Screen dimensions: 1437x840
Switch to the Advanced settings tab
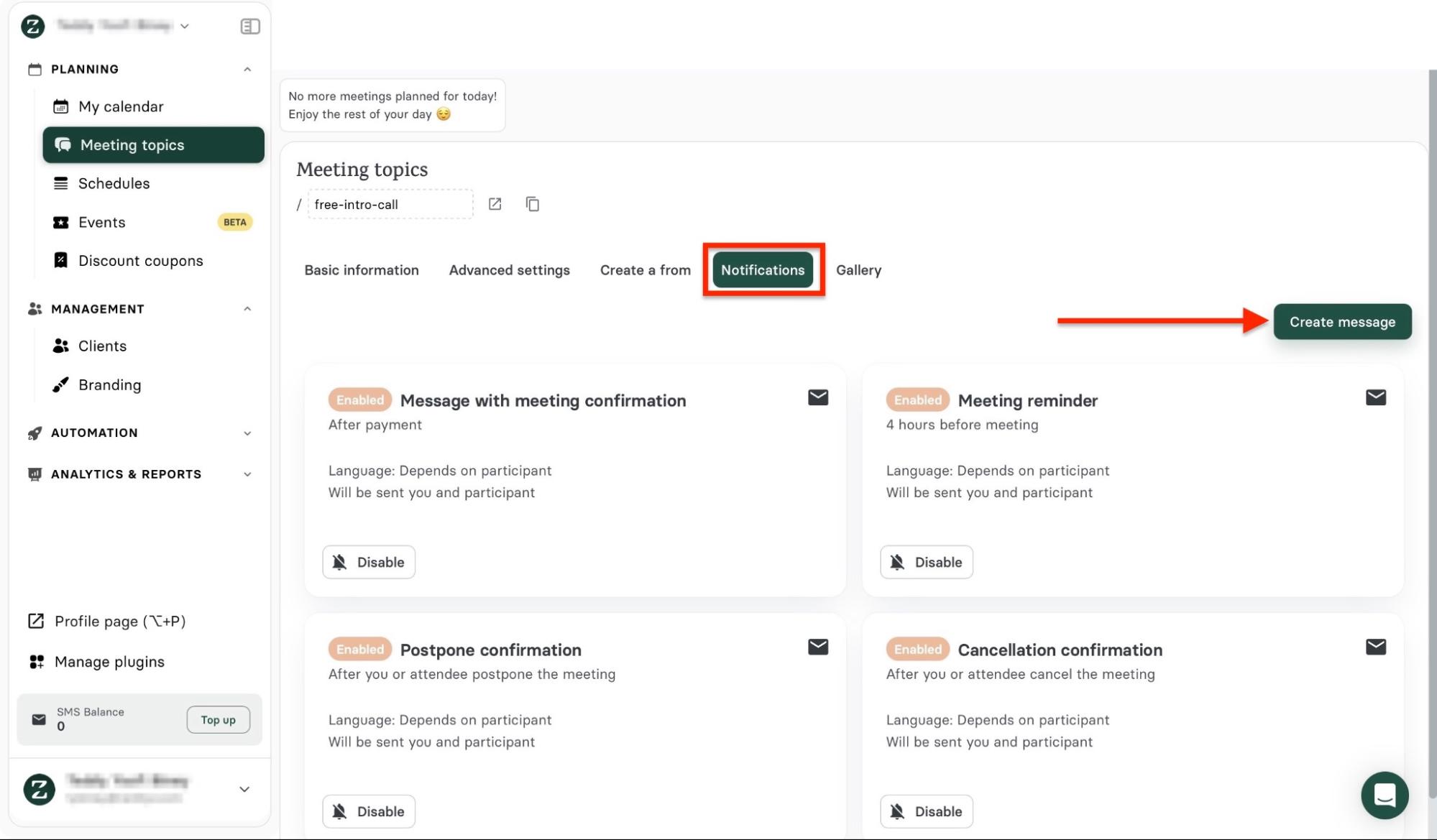coord(509,270)
